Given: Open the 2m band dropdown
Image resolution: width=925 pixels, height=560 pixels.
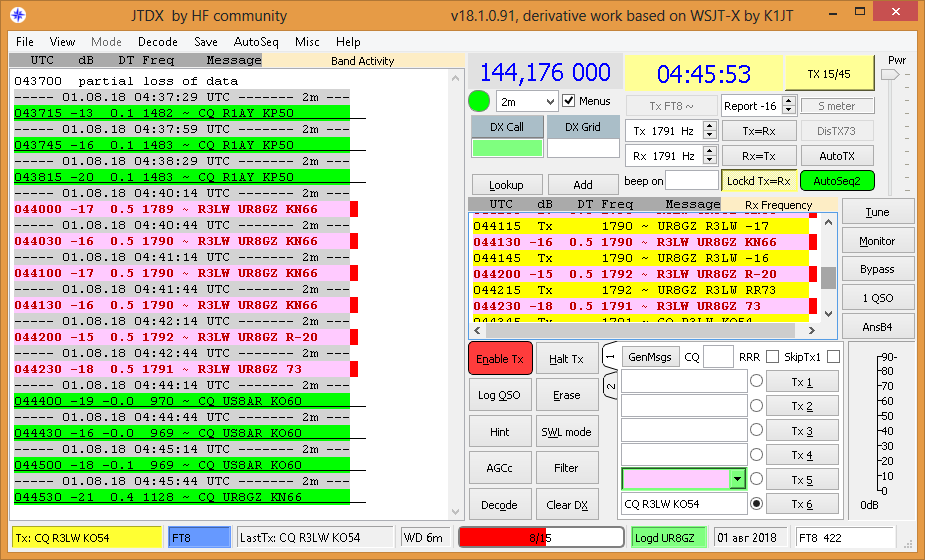Looking at the screenshot, I should (527, 102).
